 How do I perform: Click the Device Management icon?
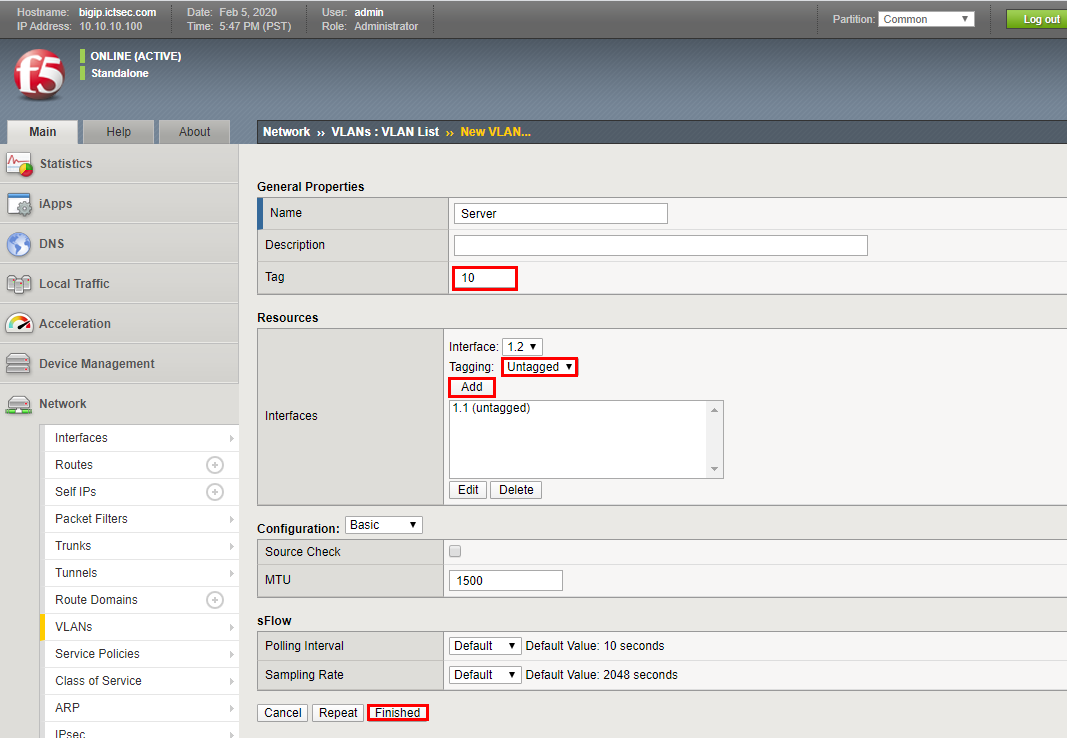point(18,364)
